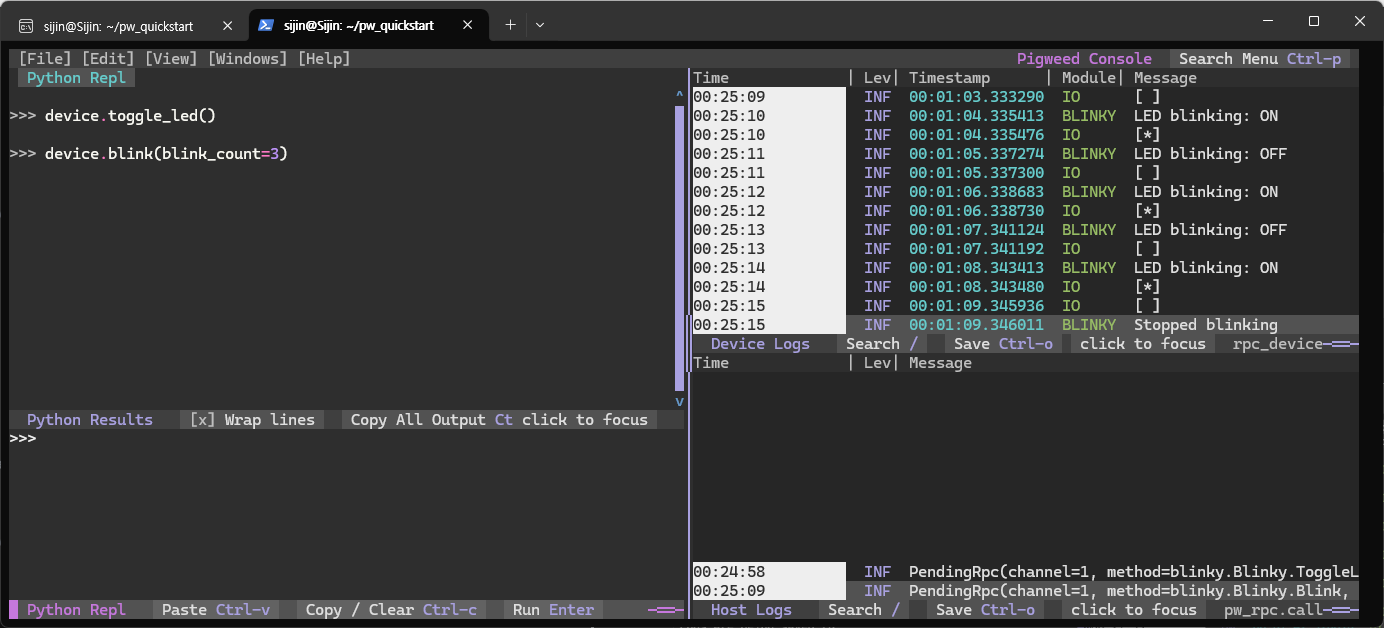Select host log PendingRpc Blinky.Blink row

tap(1025, 591)
